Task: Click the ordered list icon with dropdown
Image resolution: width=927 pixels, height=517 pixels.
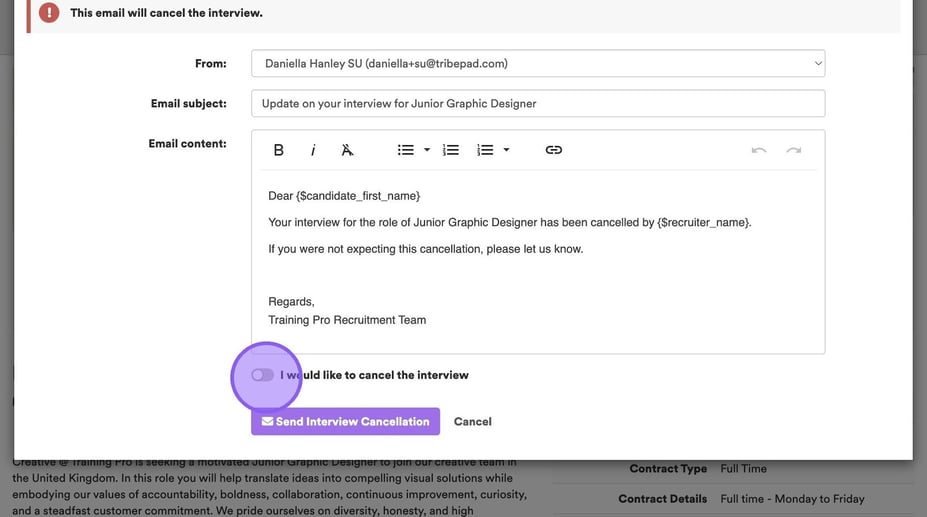Action: point(485,150)
